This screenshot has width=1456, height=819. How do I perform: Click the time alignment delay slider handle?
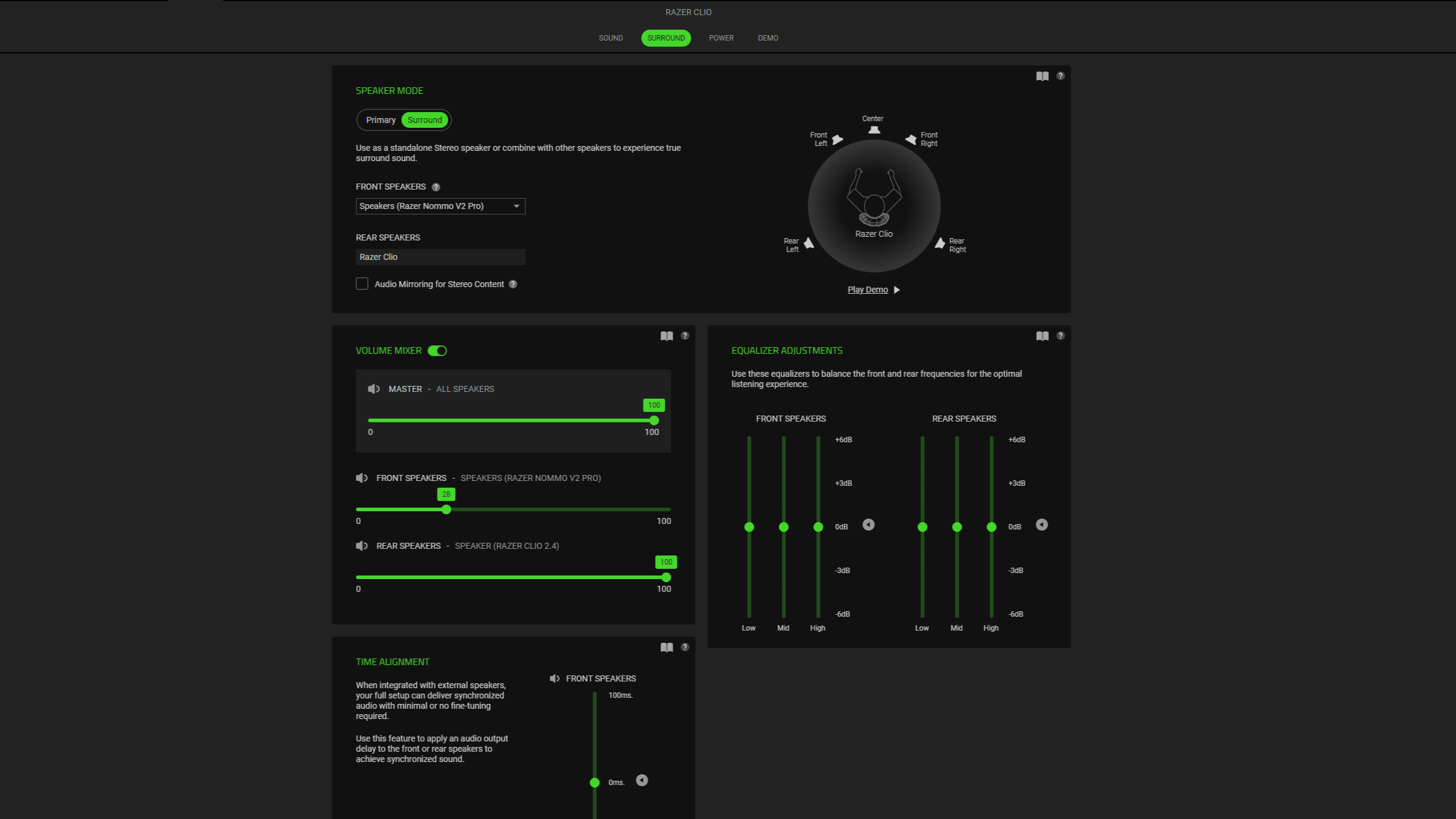click(594, 783)
